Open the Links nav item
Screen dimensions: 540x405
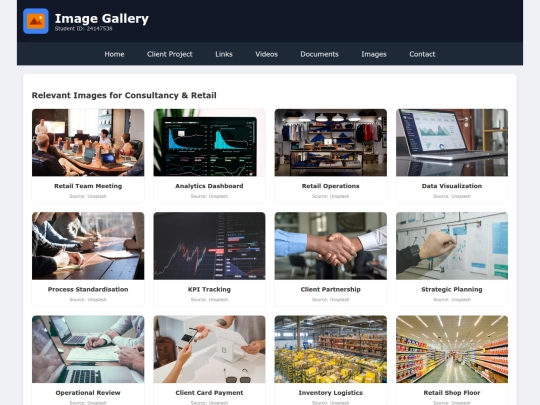(x=224, y=54)
